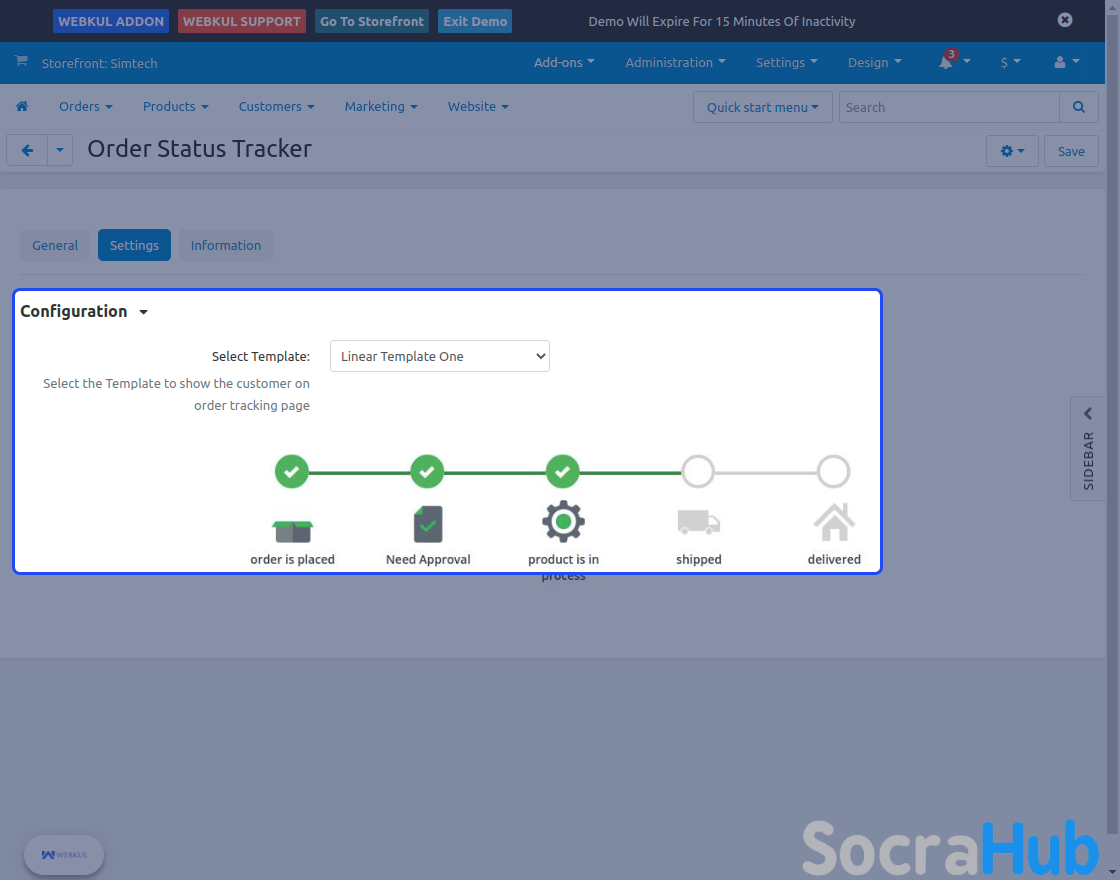Open the Quick start menu
The image size is (1120, 880).
[x=763, y=107]
